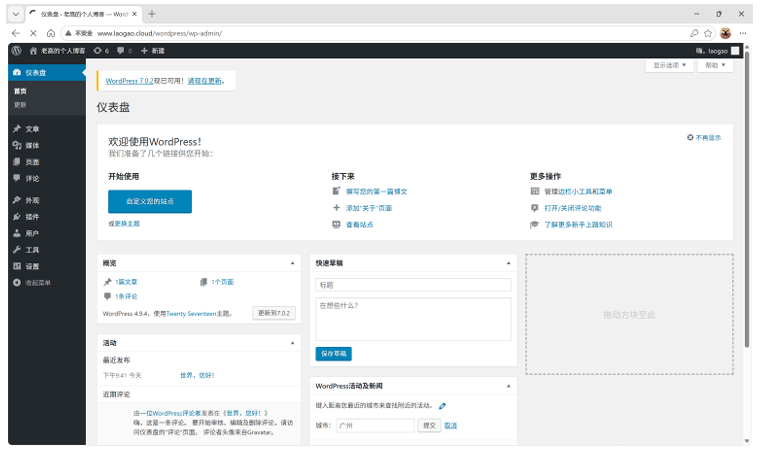762x452 pixels.
Task: Collapse the 概览 panel arrow
Action: pos(293,263)
